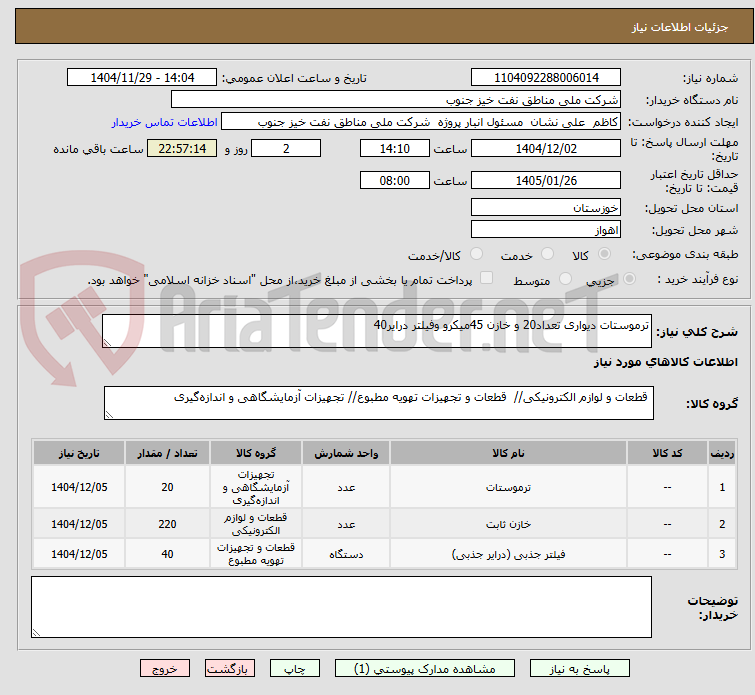
Task: Click quantity 220 in خازن ثابت row
Action: (x=167, y=524)
